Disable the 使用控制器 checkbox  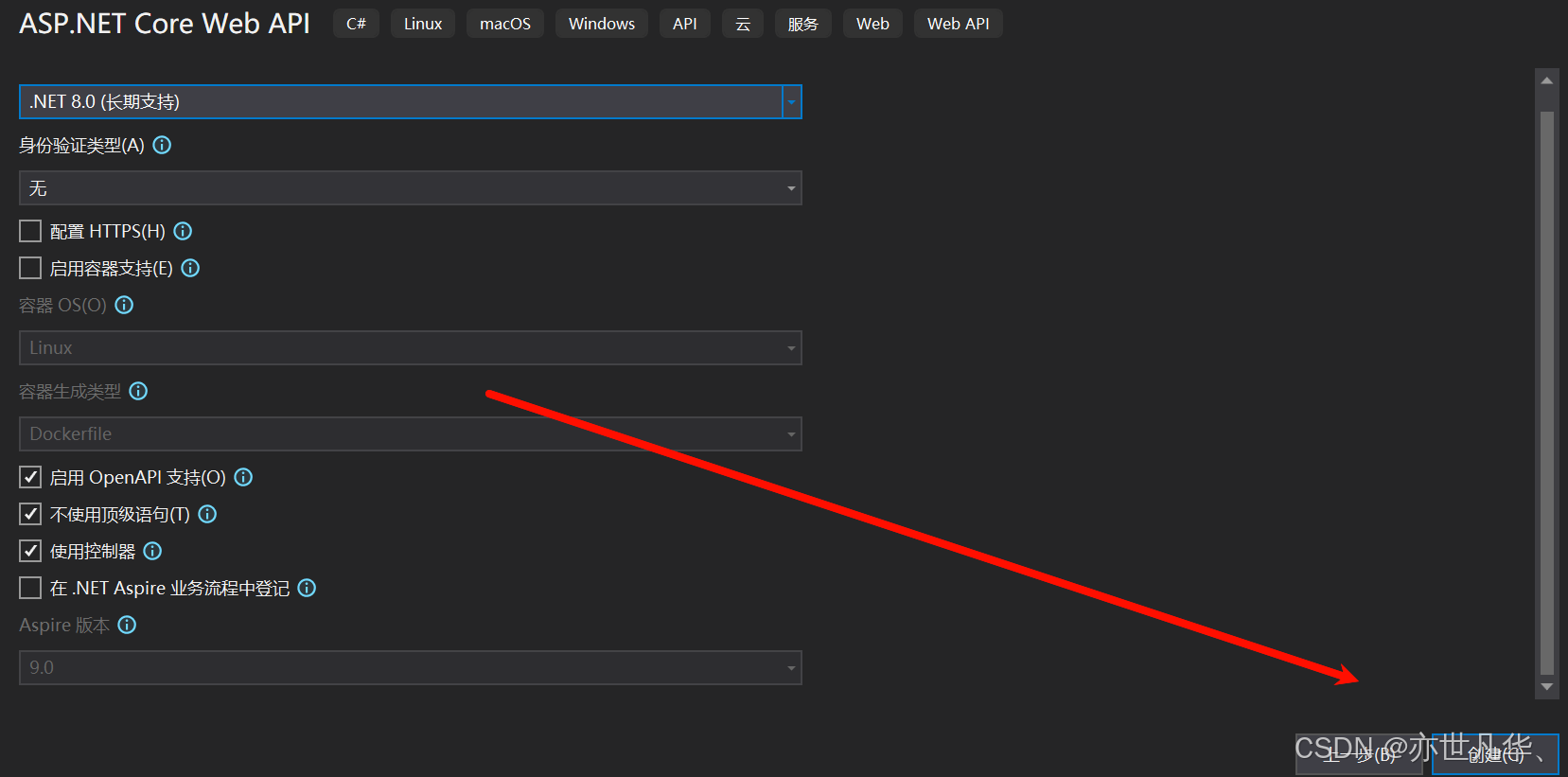pos(30,551)
